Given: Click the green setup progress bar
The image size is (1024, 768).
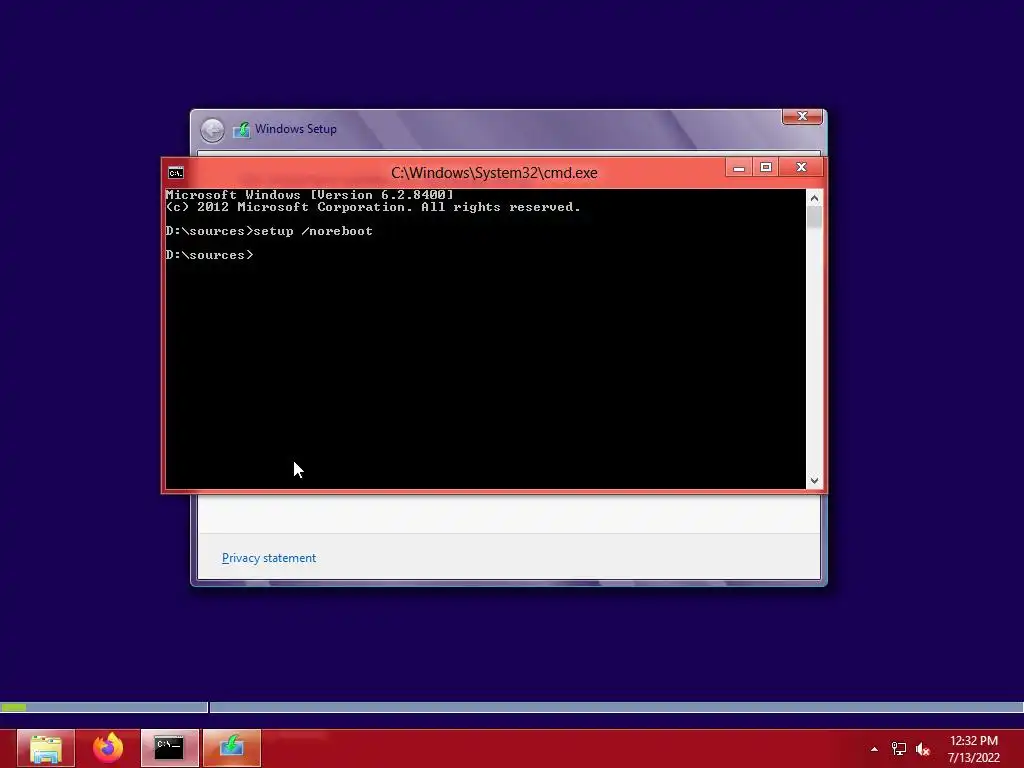Looking at the screenshot, I should pos(13,707).
